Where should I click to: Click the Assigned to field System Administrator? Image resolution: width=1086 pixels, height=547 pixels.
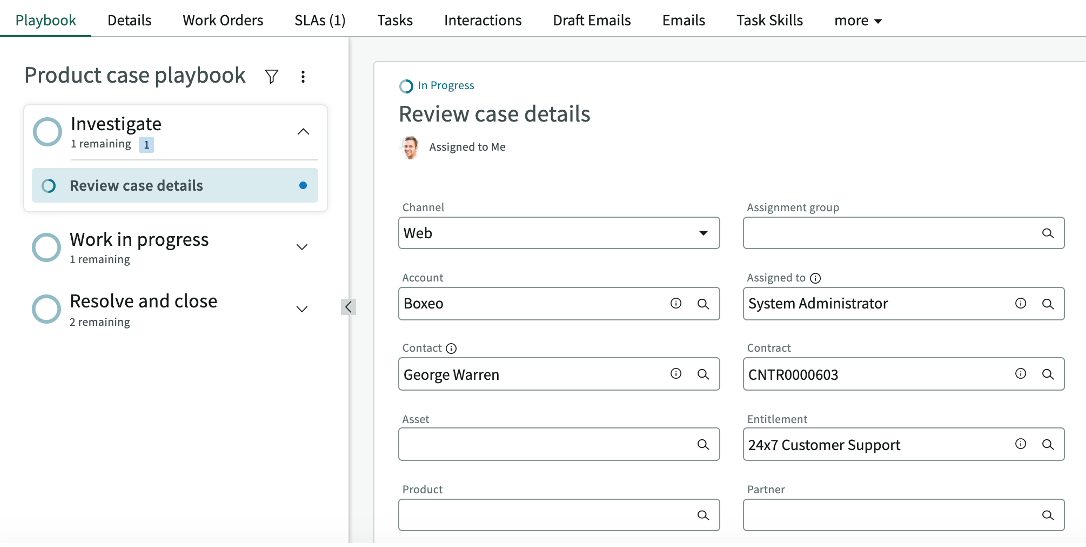(904, 303)
